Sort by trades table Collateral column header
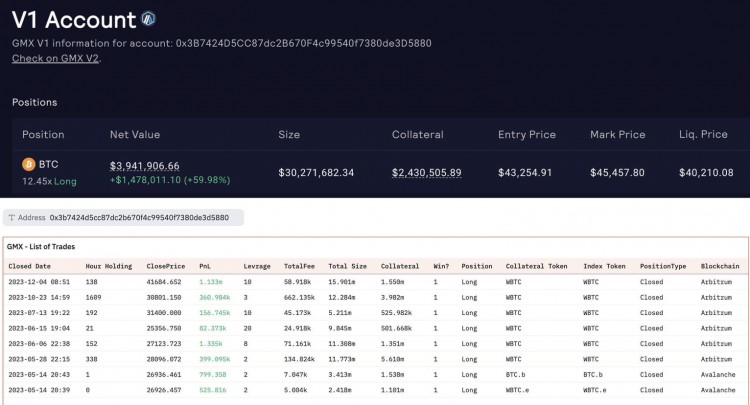Image resolution: width=750 pixels, height=405 pixels. 400,266
